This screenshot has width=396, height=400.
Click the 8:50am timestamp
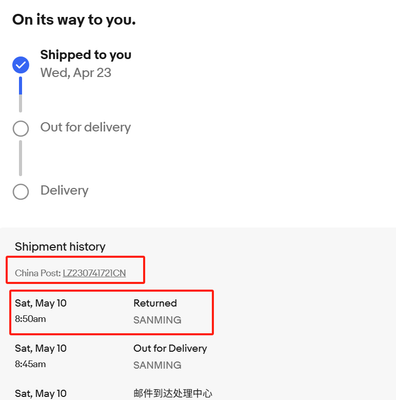click(x=30, y=319)
